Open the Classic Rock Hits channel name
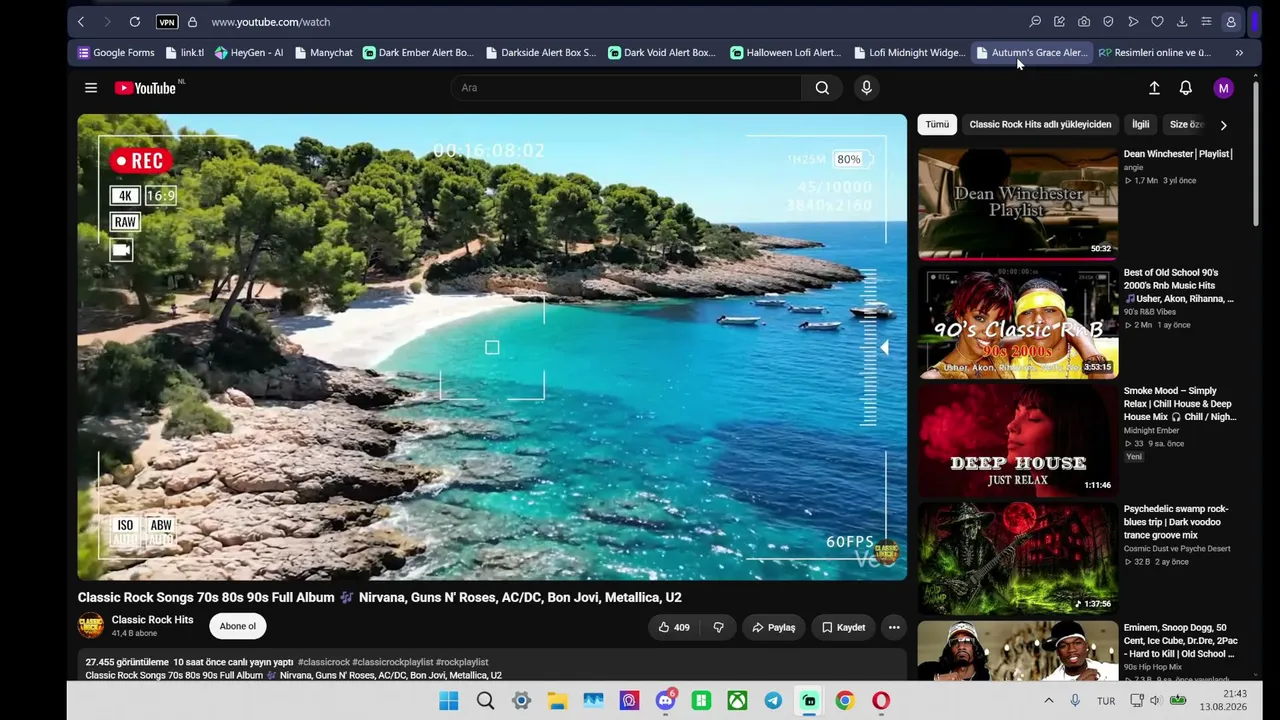Screen dimensions: 1280x720 point(153,620)
